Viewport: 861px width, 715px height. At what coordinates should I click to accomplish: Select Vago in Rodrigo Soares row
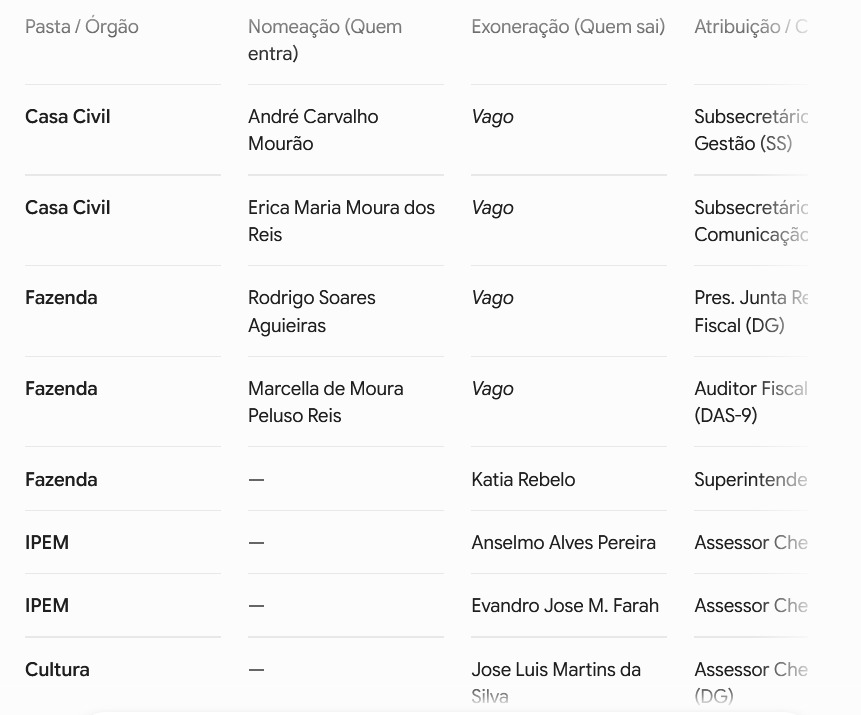(x=492, y=298)
